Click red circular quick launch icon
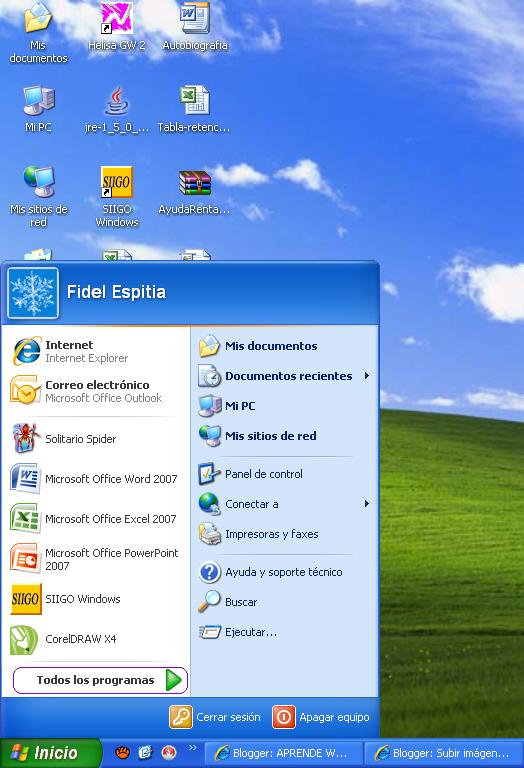This screenshot has height=768, width=524. [x=169, y=752]
